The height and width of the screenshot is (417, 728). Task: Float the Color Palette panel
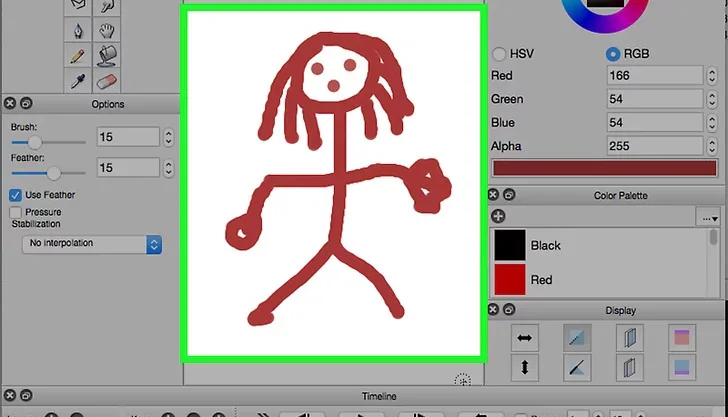click(x=509, y=195)
